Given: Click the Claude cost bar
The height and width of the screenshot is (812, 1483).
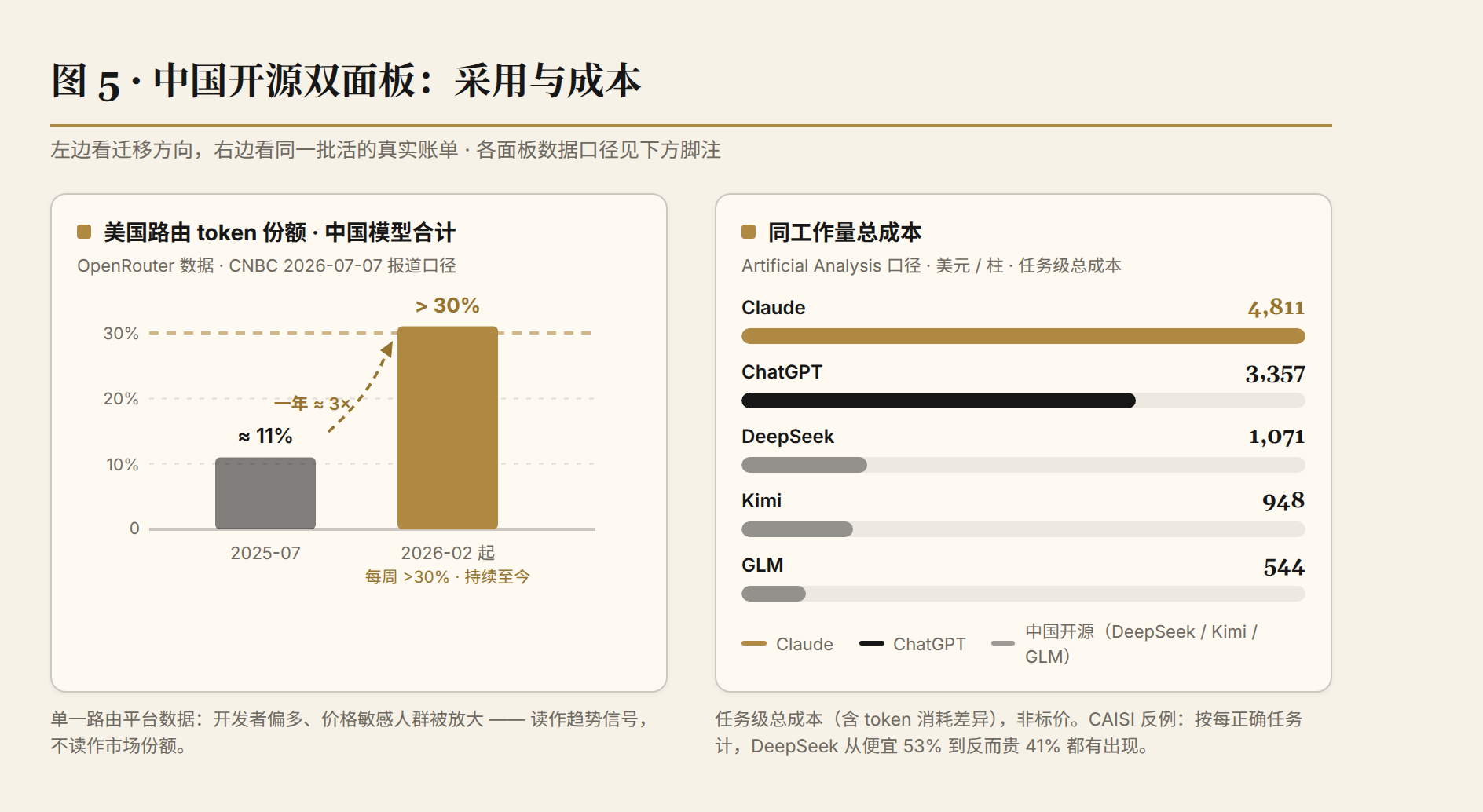Looking at the screenshot, I should (1023, 336).
